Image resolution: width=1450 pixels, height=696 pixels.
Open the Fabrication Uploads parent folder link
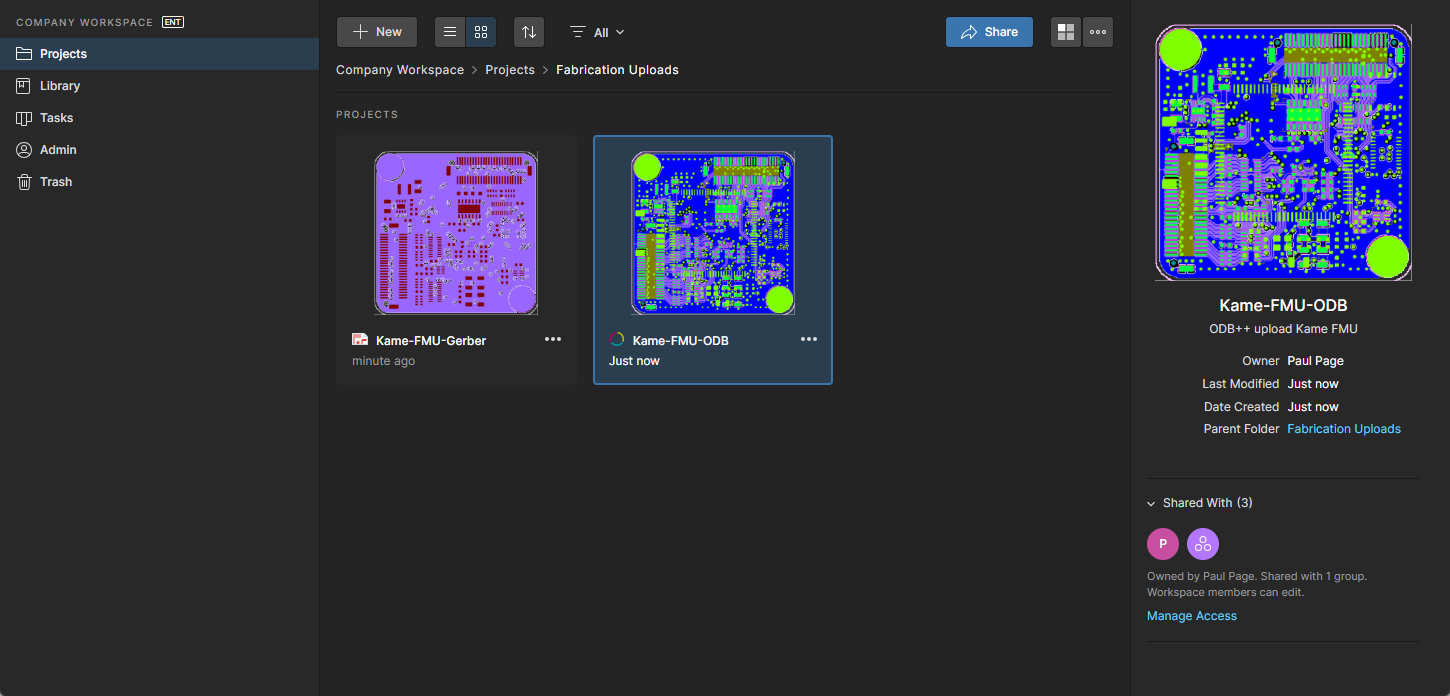1343,429
